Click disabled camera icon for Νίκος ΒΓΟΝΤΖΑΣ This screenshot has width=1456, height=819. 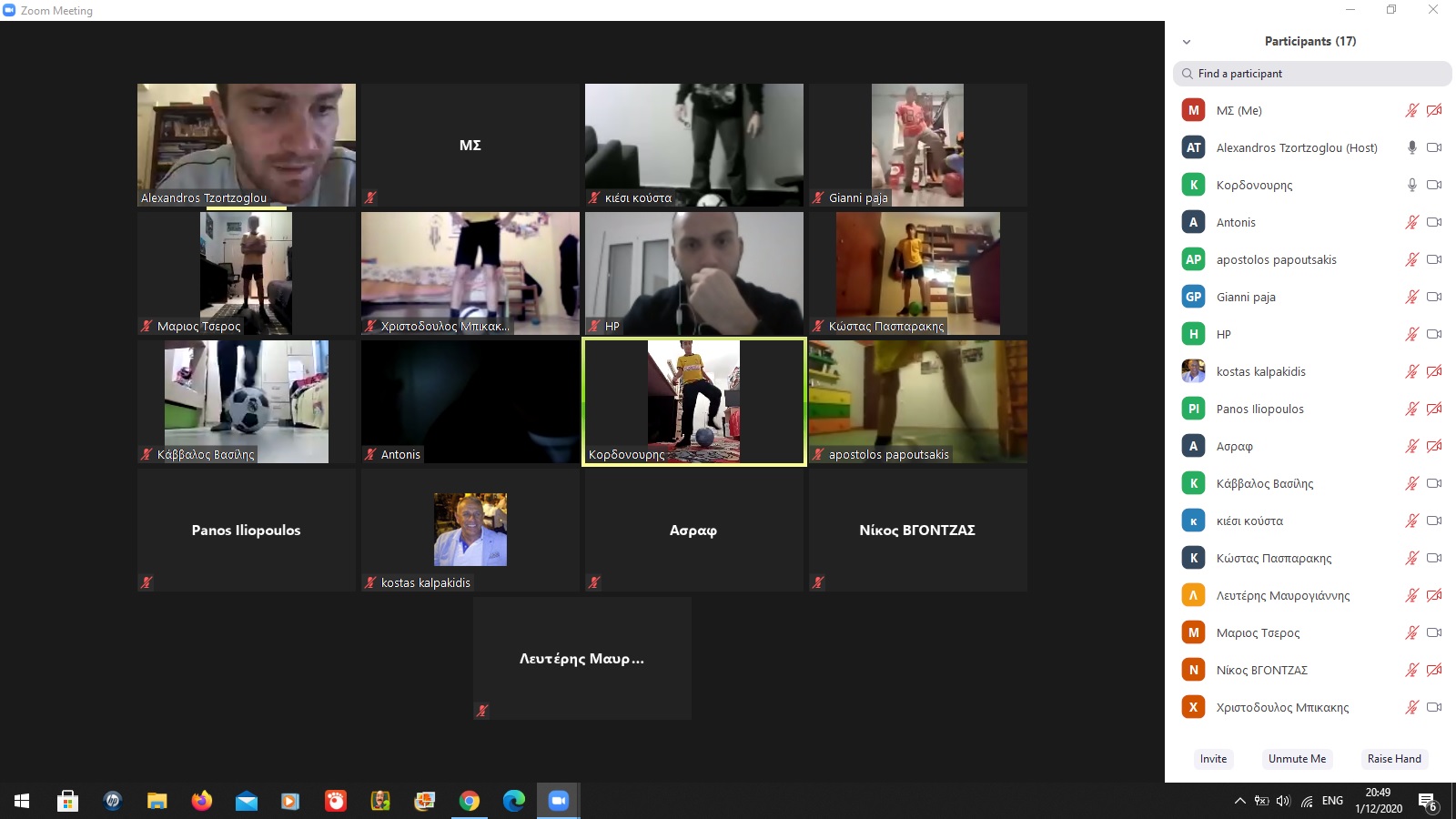coord(1434,670)
